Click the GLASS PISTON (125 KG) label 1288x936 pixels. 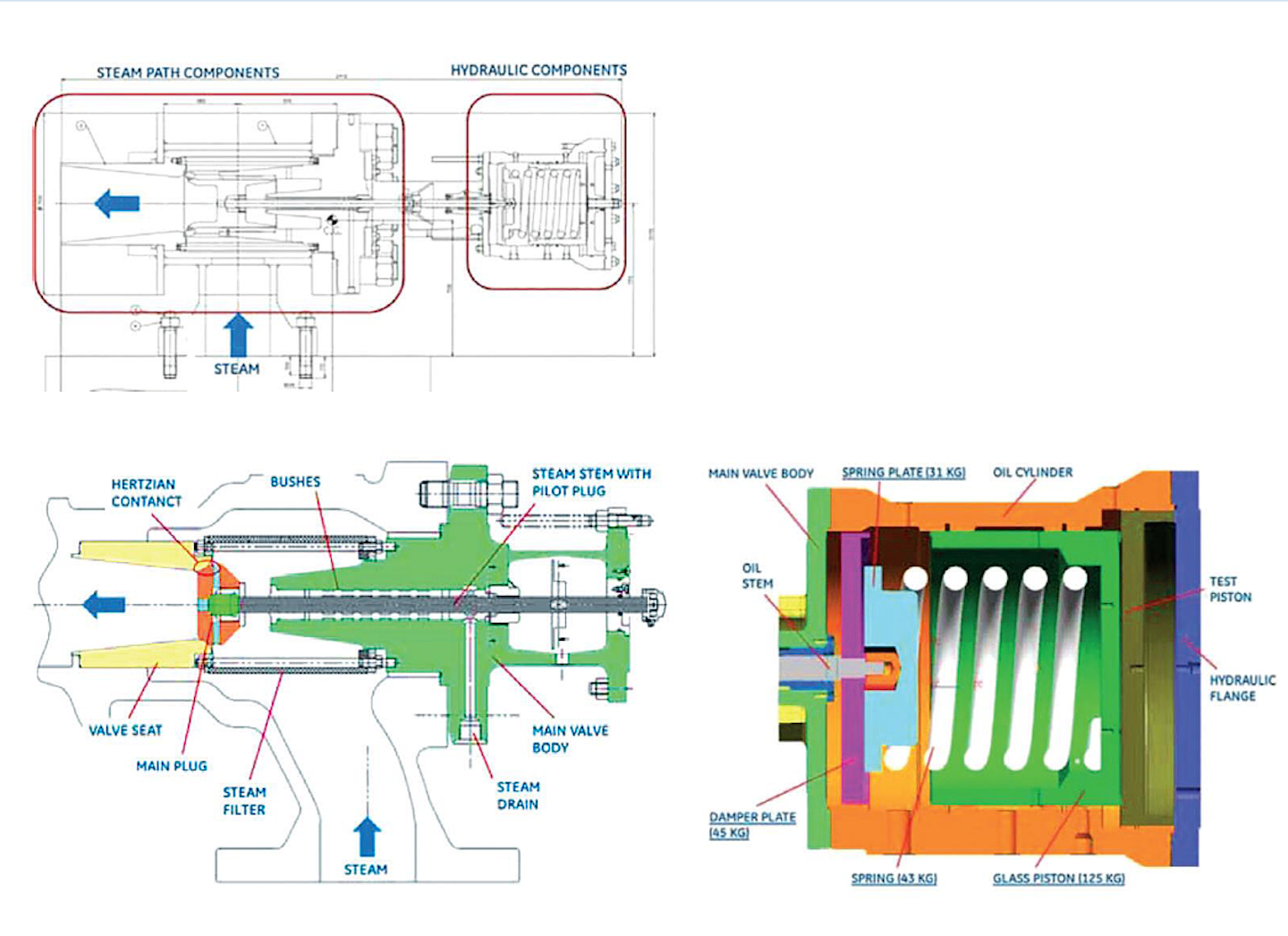pos(1058,879)
